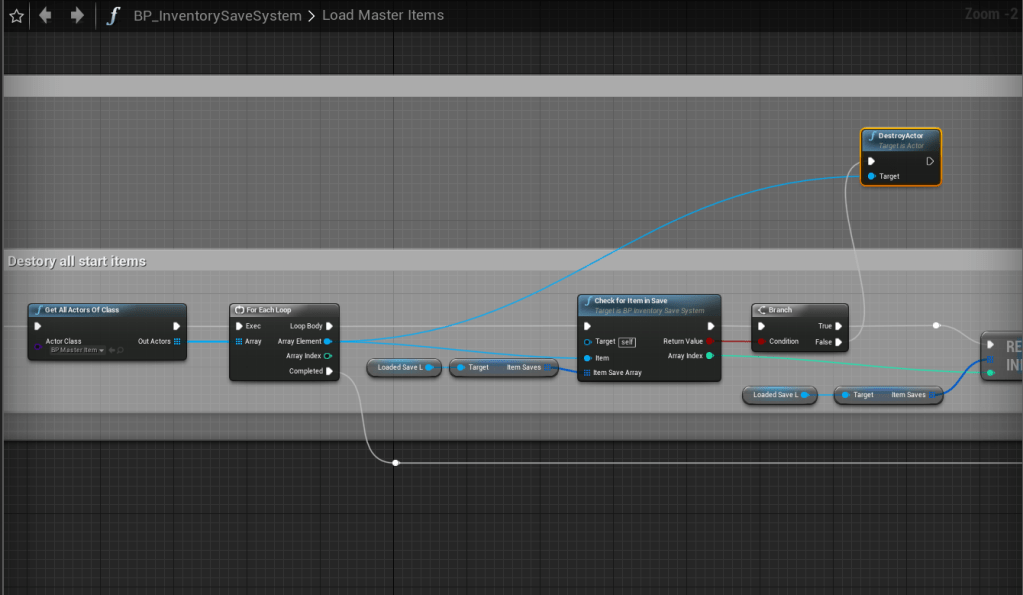Click input exec pin on Check for Item in Save
The image size is (1023, 595).
(x=587, y=326)
